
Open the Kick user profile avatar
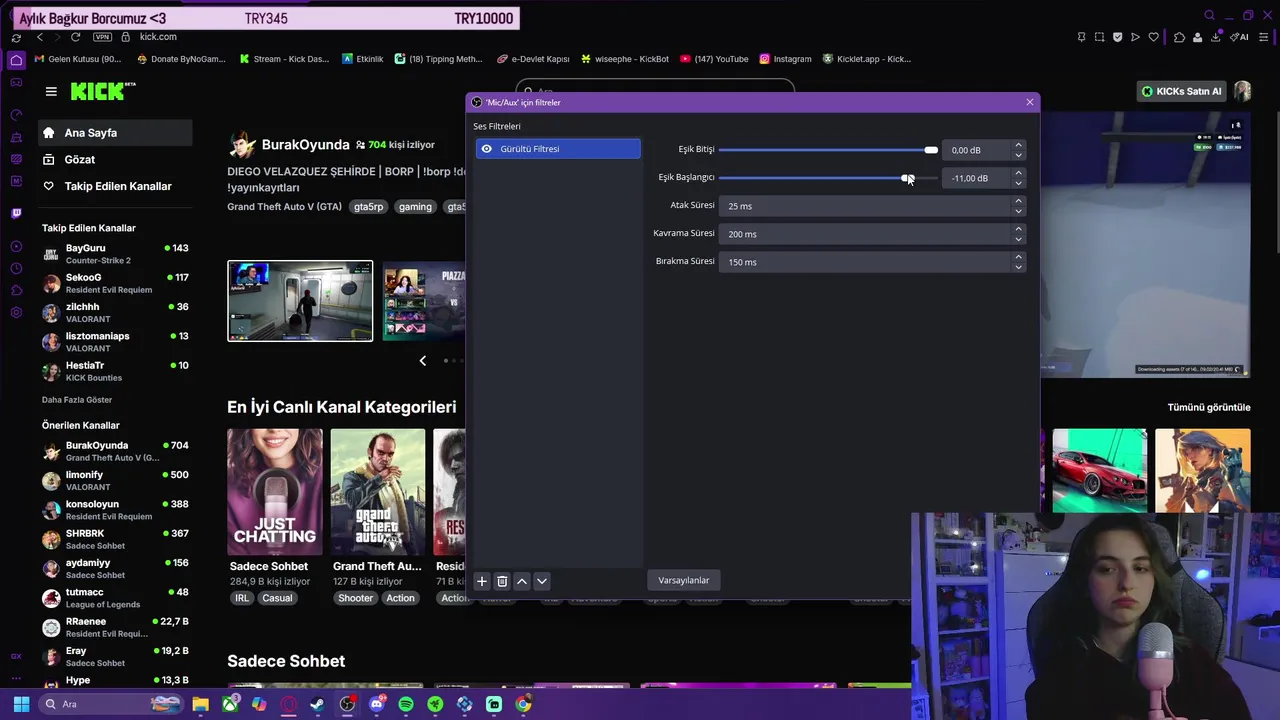[1242, 91]
